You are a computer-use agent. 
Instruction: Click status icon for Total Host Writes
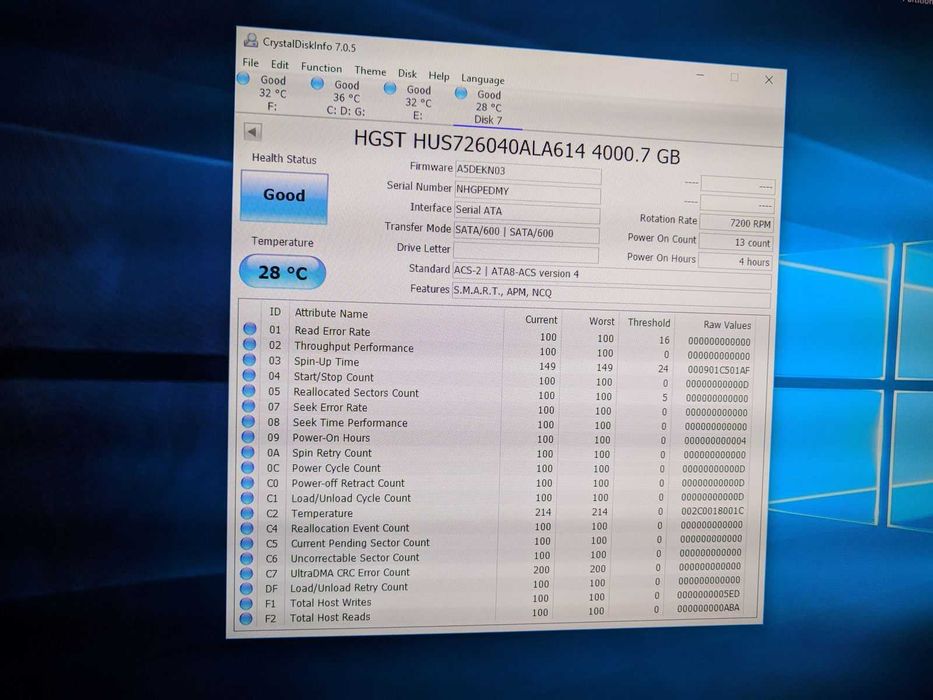click(x=246, y=604)
